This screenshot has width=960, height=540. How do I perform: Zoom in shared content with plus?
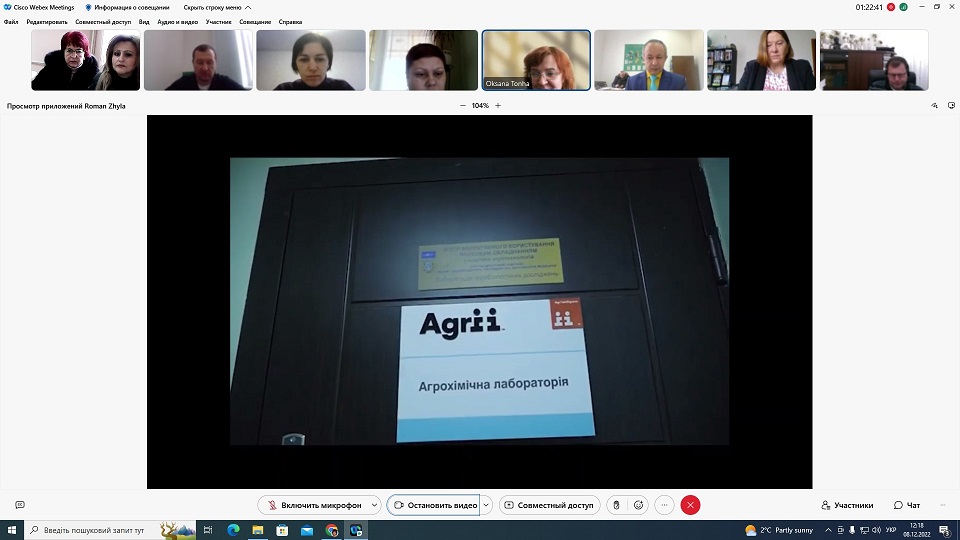(x=498, y=106)
